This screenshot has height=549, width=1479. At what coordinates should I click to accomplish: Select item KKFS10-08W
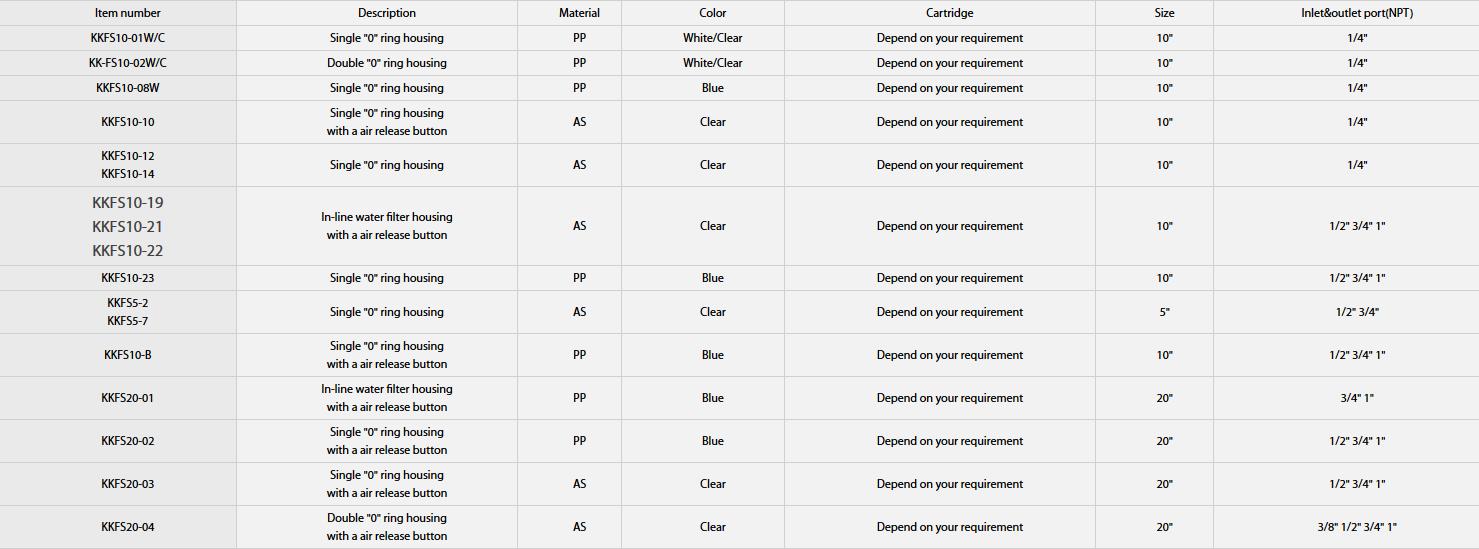(x=128, y=88)
